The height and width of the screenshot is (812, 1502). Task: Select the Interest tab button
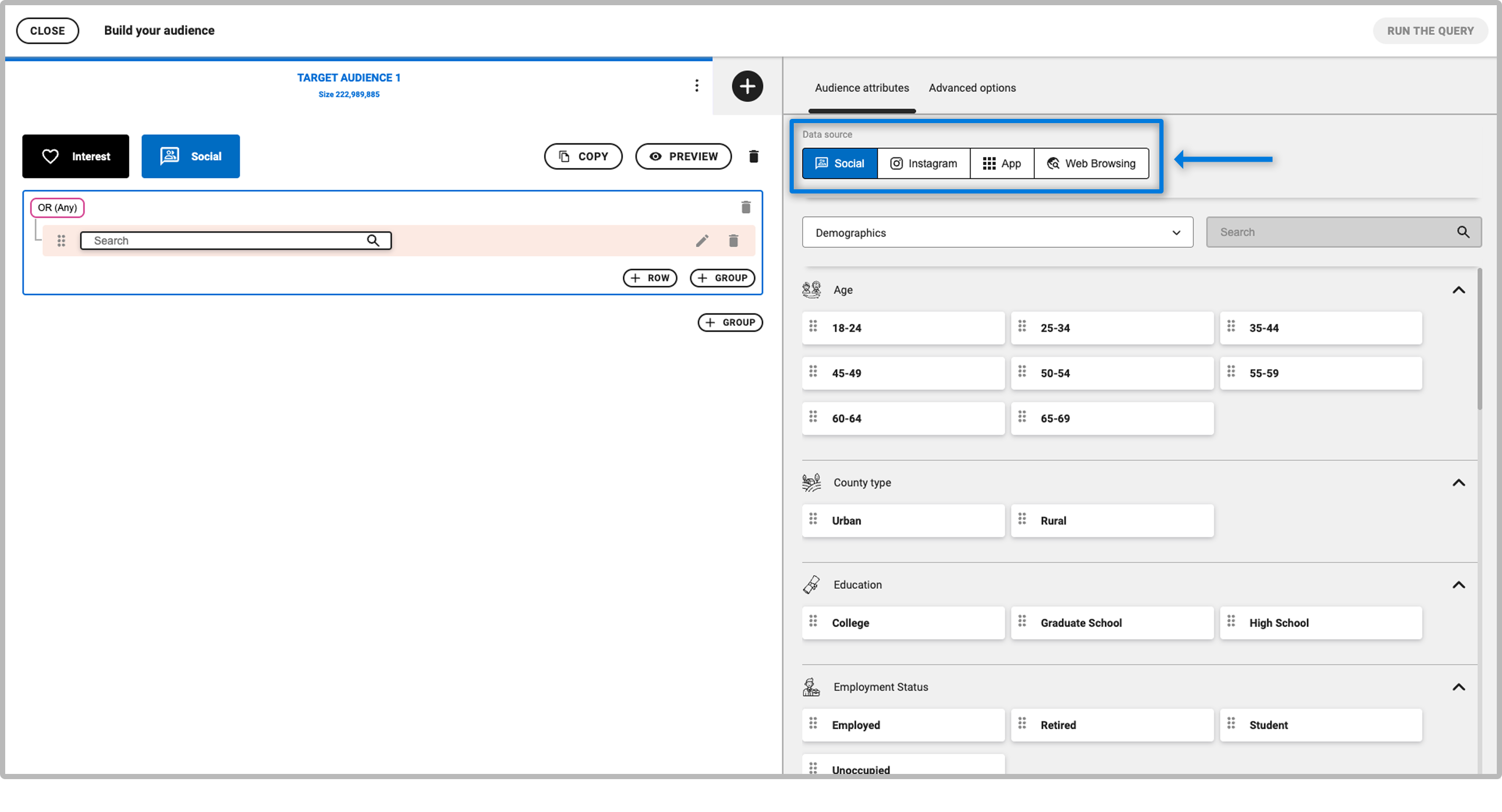[76, 156]
